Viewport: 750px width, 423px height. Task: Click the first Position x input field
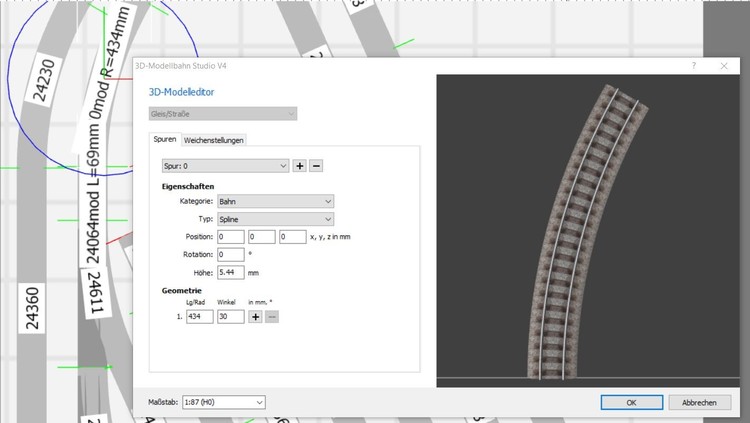(x=230, y=237)
